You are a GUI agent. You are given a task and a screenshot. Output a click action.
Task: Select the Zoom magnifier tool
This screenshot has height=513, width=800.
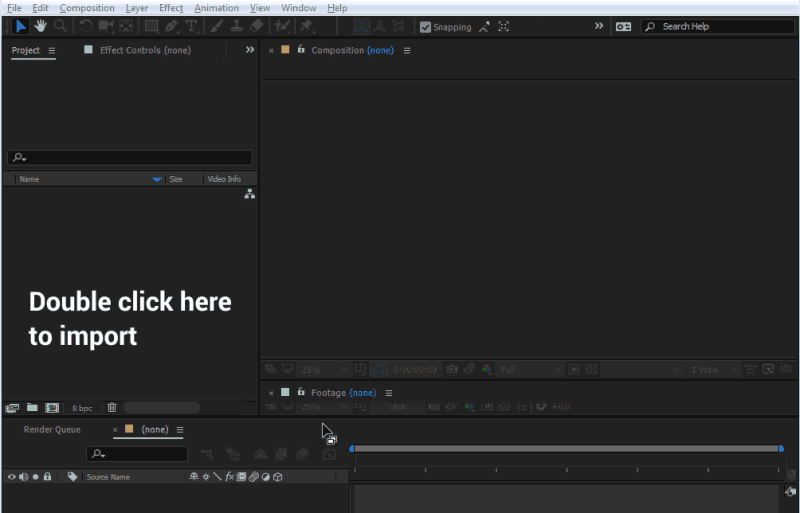[61, 26]
